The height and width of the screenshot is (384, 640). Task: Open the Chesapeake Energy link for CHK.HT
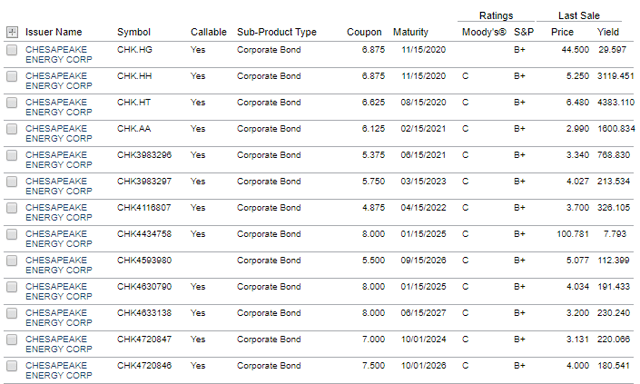pos(59,107)
